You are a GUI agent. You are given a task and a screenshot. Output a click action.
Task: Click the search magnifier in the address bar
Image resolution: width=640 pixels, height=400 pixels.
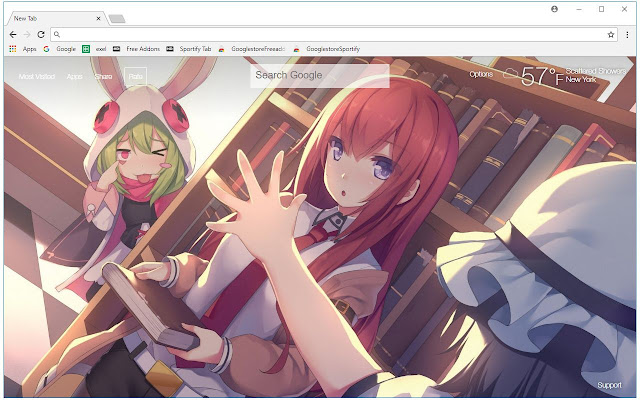[57, 35]
